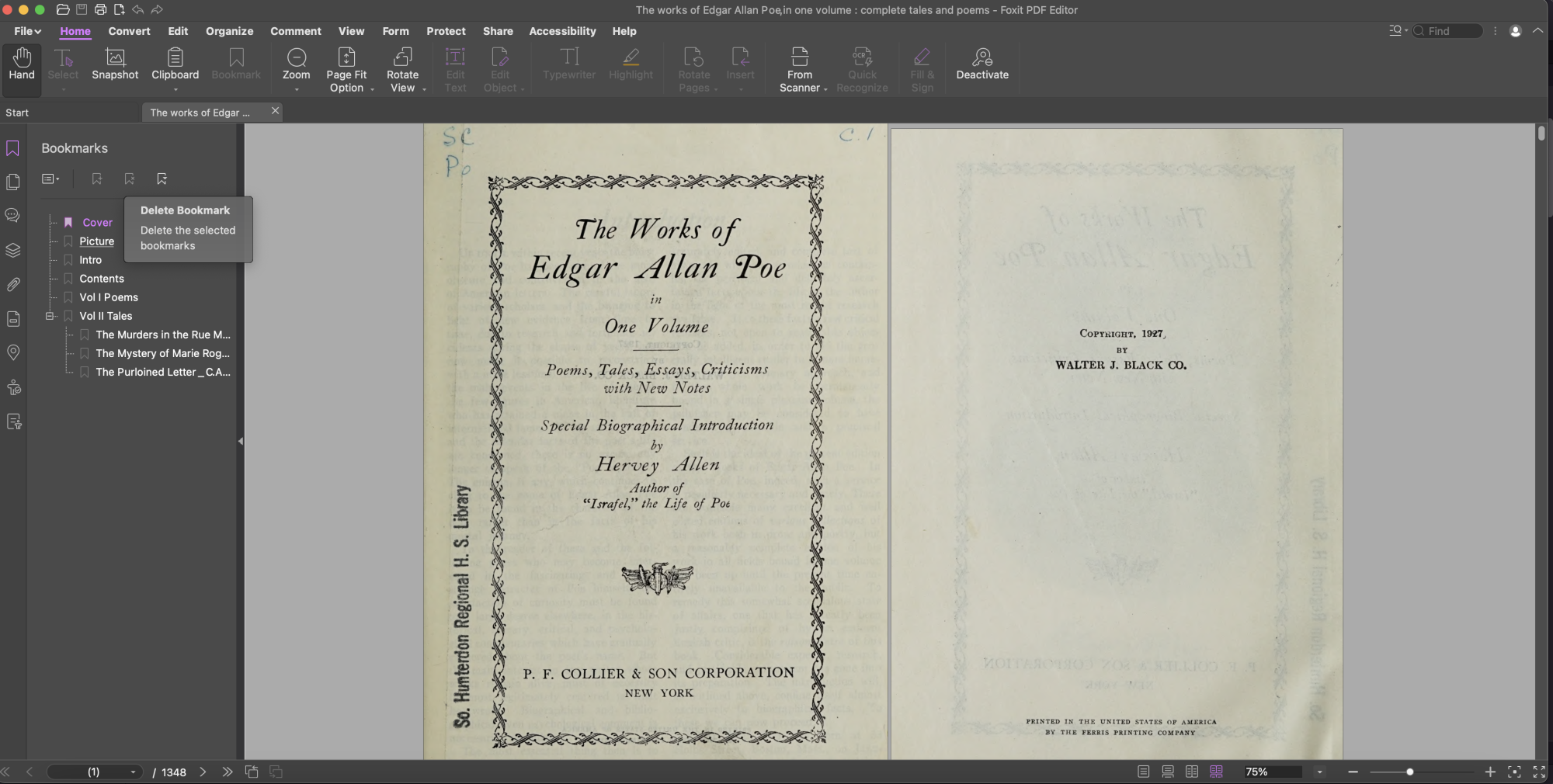Switch to facing pages view mode
1553x784 pixels.
click(1192, 772)
